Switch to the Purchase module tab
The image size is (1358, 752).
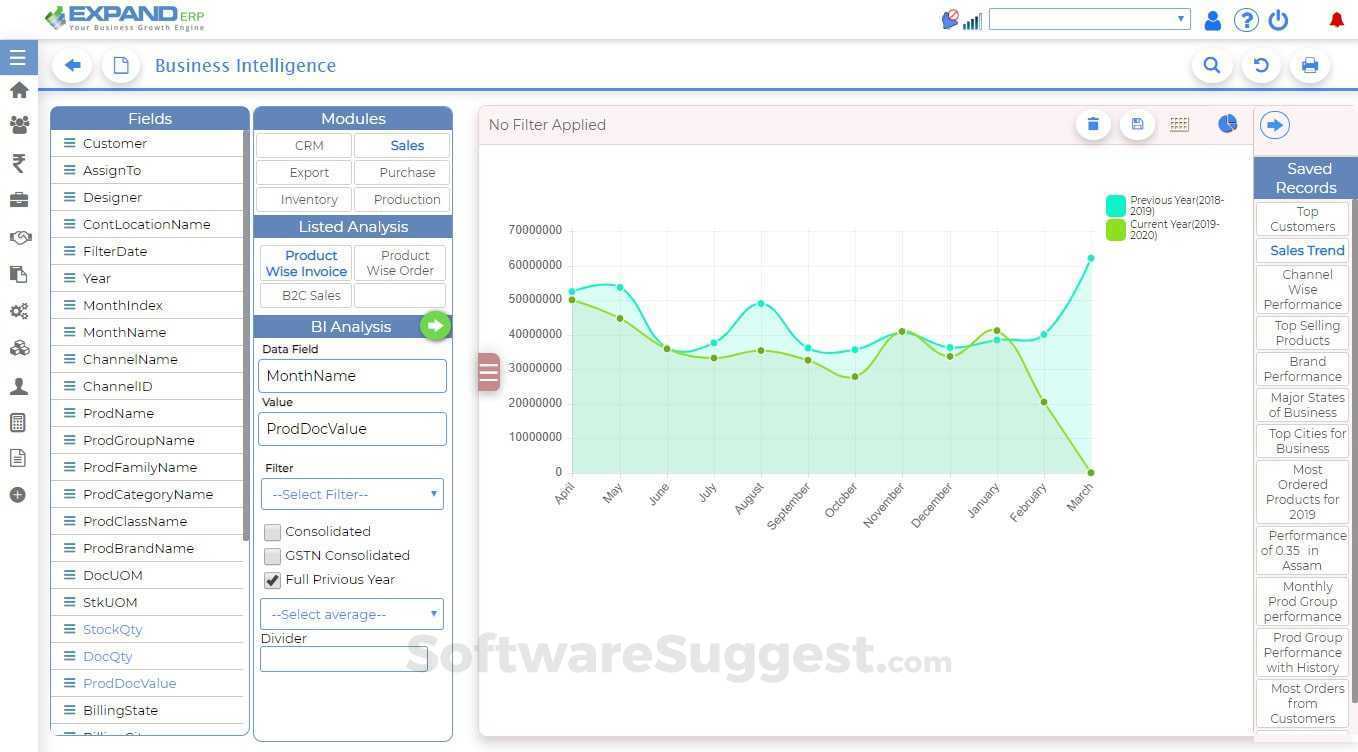(406, 172)
